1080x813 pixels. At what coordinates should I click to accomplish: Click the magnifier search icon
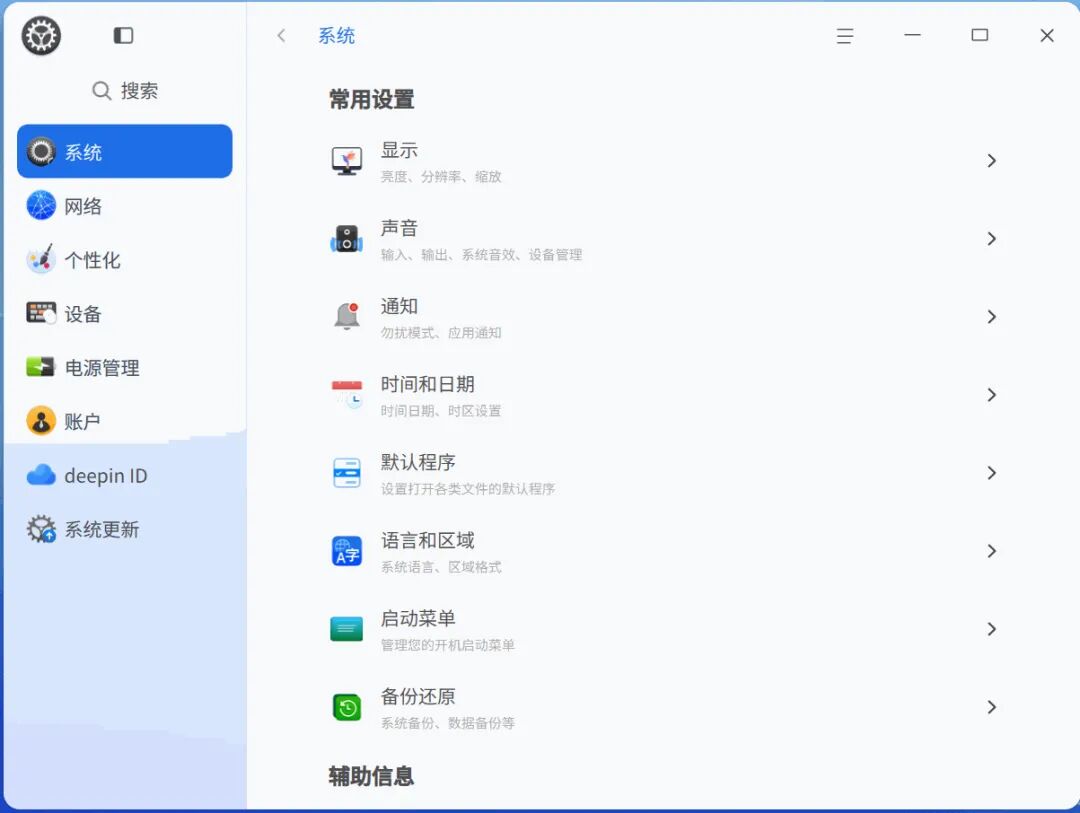click(x=101, y=91)
